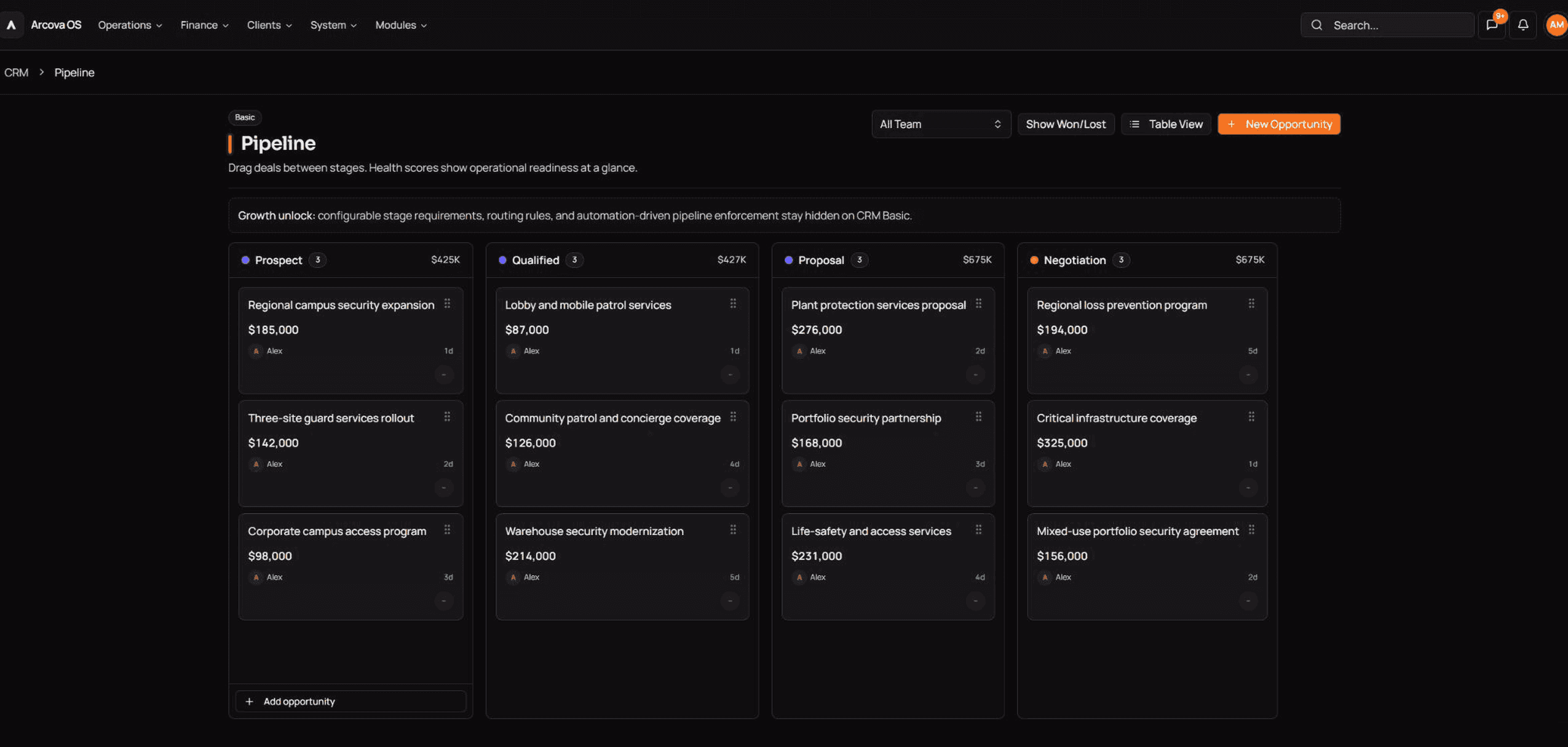The image size is (1568, 747).
Task: Click Alex avatar on Three-site guard services rollout
Action: point(256,464)
